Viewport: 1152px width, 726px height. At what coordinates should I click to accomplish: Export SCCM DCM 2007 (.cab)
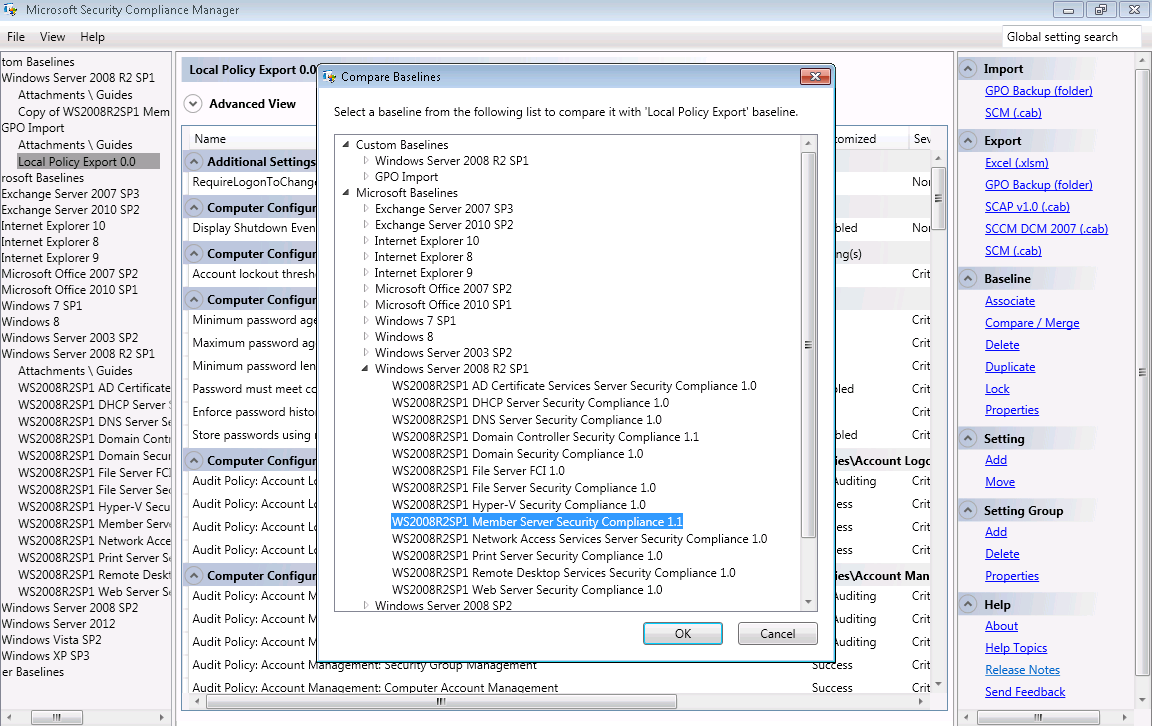pos(1045,229)
